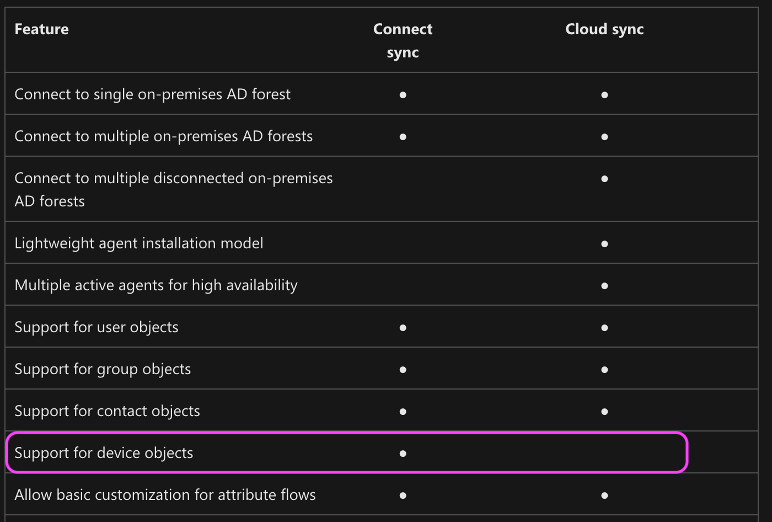Image resolution: width=772 pixels, height=522 pixels.
Task: Click the Feature column header
Action: point(41,29)
